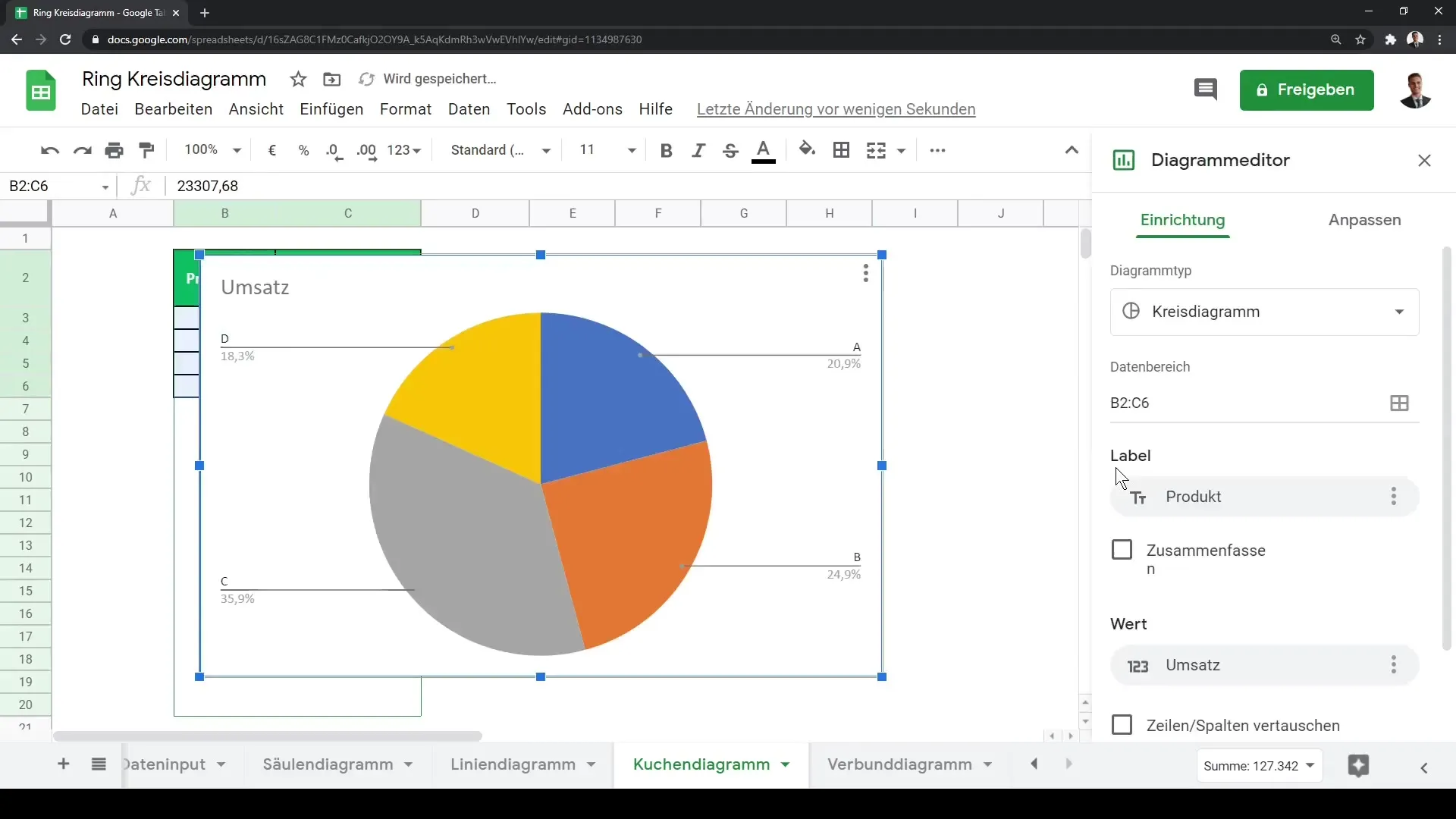Switch to the Liniendiagramm sheet tab
Viewport: 1456px width, 819px height.
513,764
